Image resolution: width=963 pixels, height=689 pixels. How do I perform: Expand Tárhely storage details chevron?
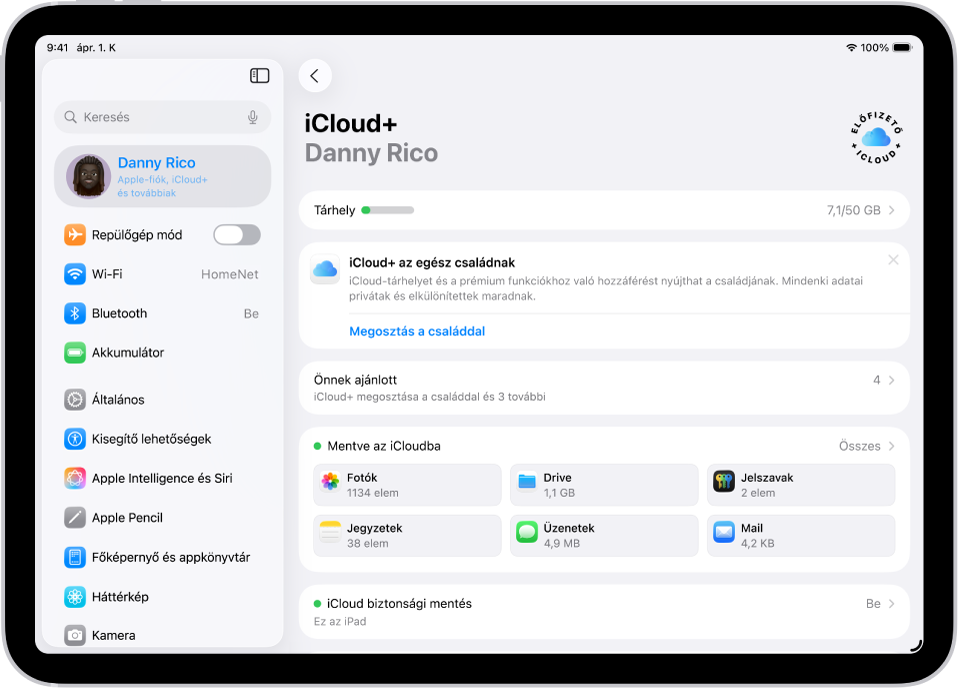[x=892, y=210]
